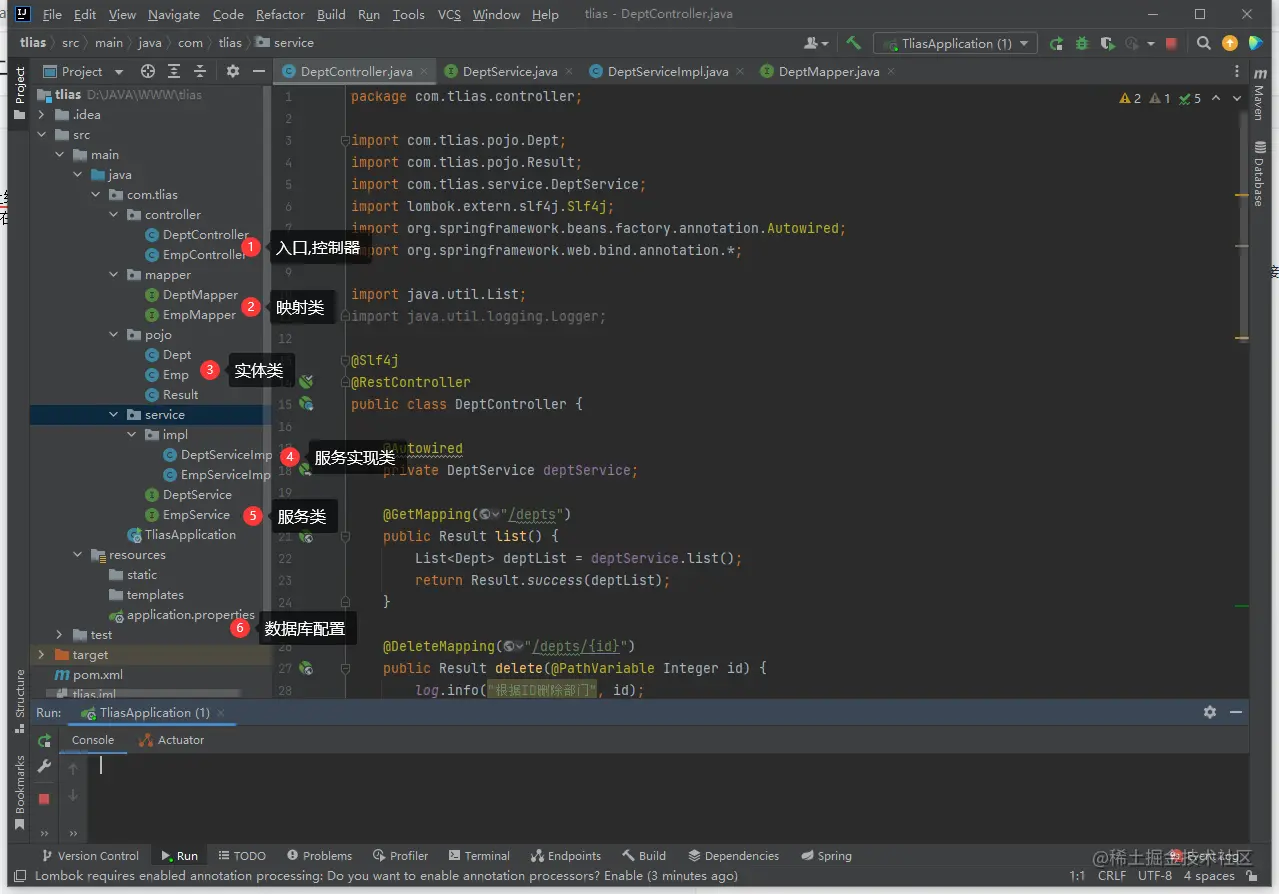Click the Build Project hammer icon
The height and width of the screenshot is (894, 1279).
[853, 43]
